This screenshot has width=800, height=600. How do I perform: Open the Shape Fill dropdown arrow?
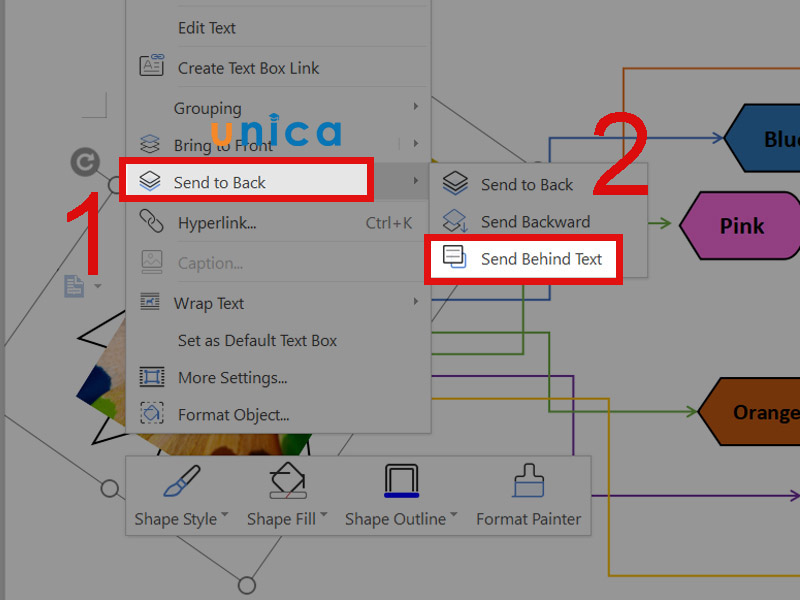tap(323, 515)
